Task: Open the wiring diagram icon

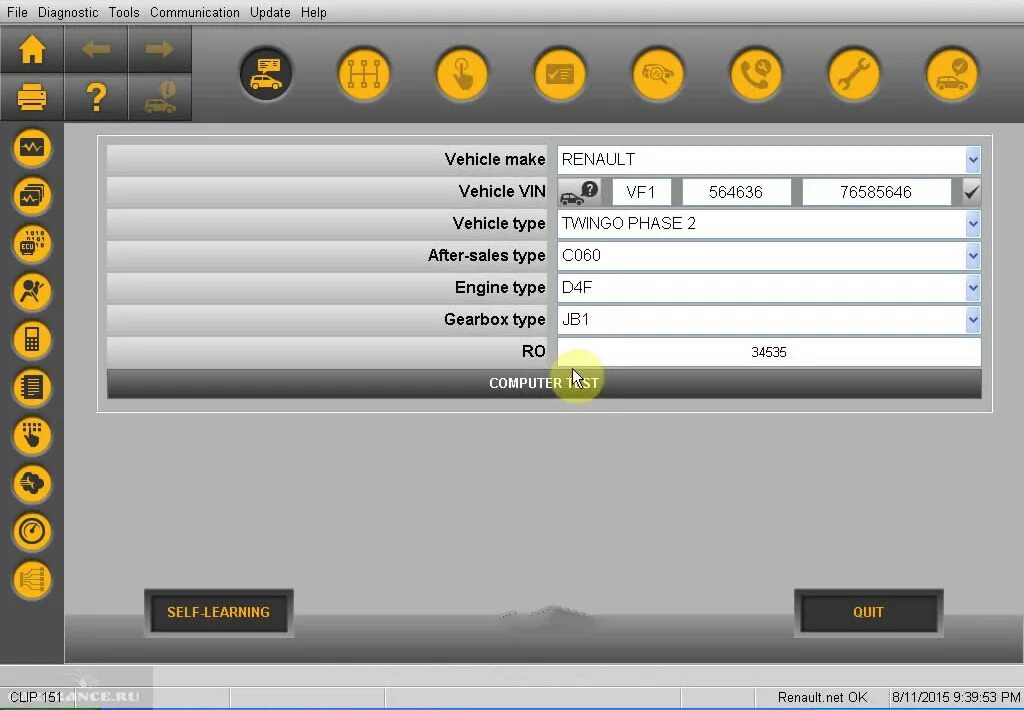Action: click(x=32, y=579)
